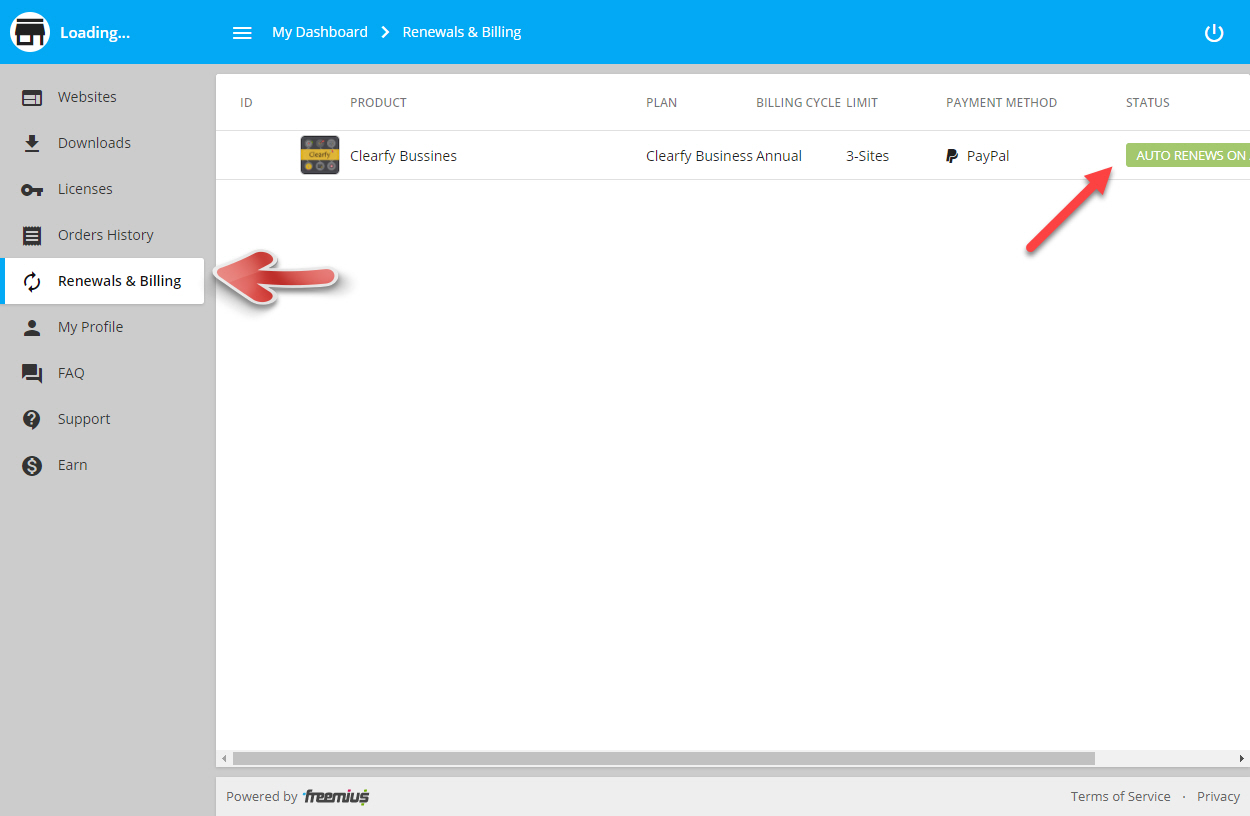
Task: Click the horizontal scrollbar thumb
Action: coord(664,759)
